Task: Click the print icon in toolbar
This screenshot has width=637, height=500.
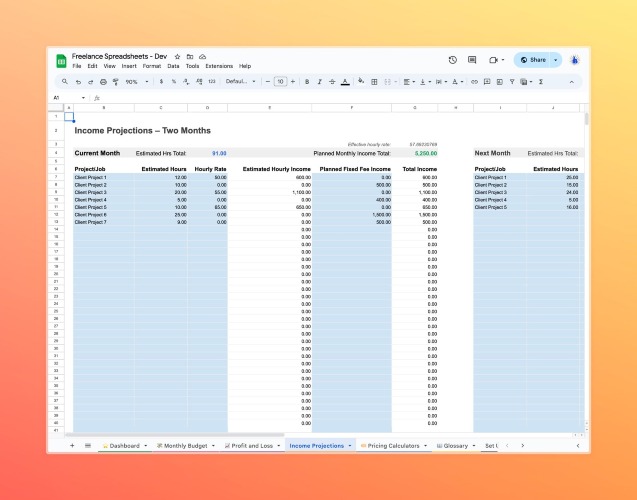Action: pos(103,82)
